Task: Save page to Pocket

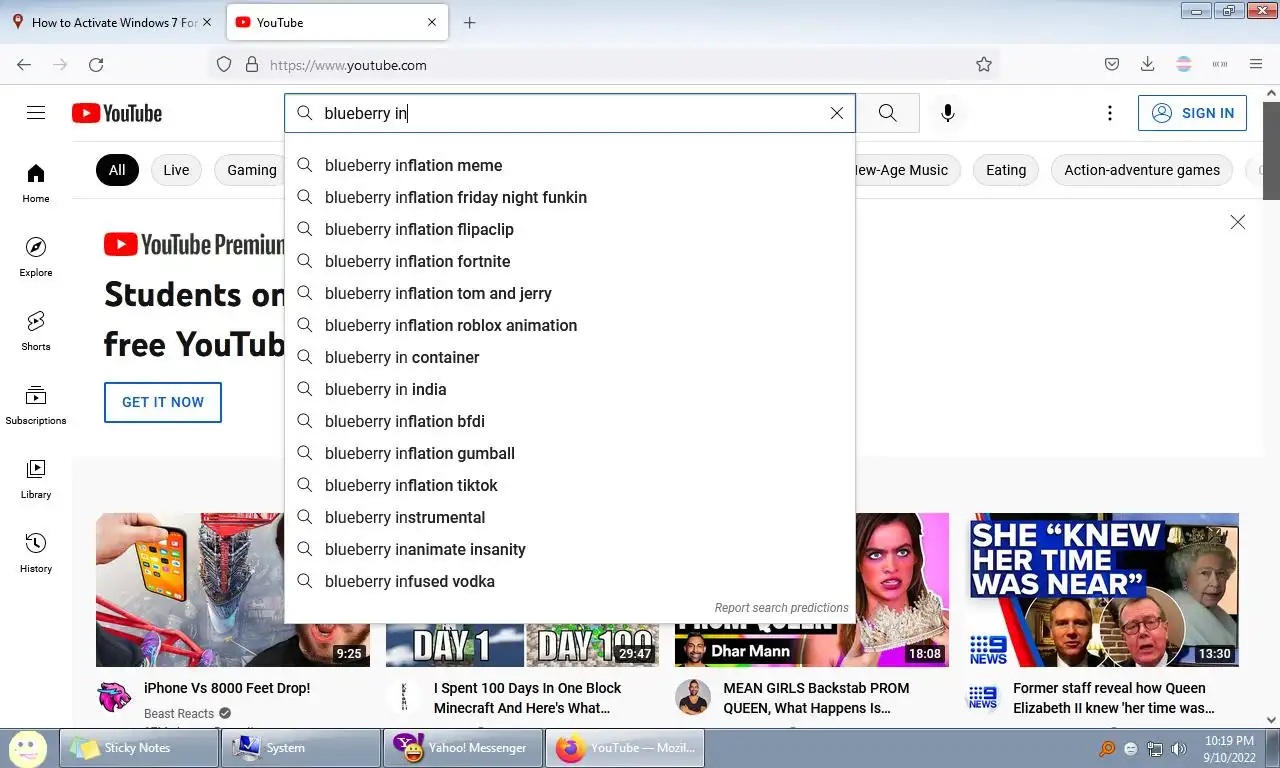Action: (x=1111, y=65)
